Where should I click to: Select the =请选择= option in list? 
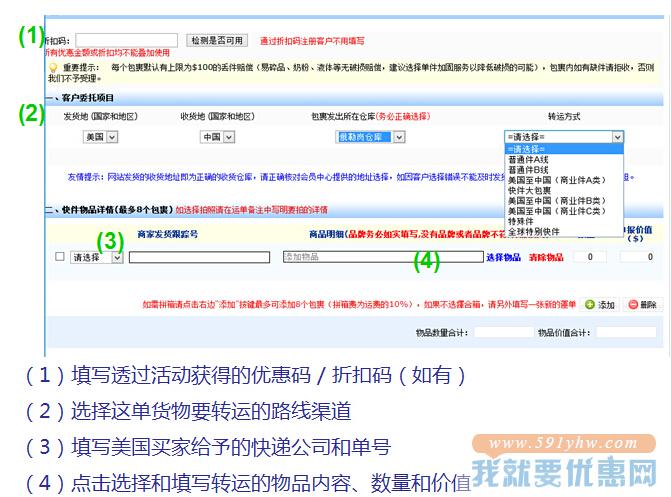pyautogui.click(x=564, y=149)
